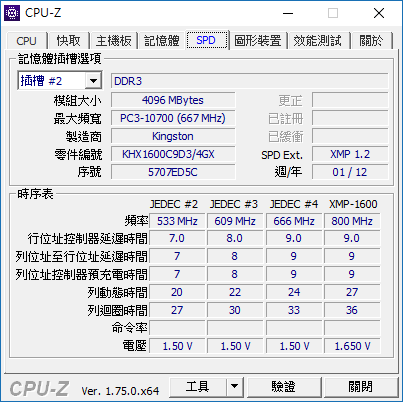This screenshot has height=402, width=403.
Task: Click the 666 MHz frequency cell
Action: 294,221
